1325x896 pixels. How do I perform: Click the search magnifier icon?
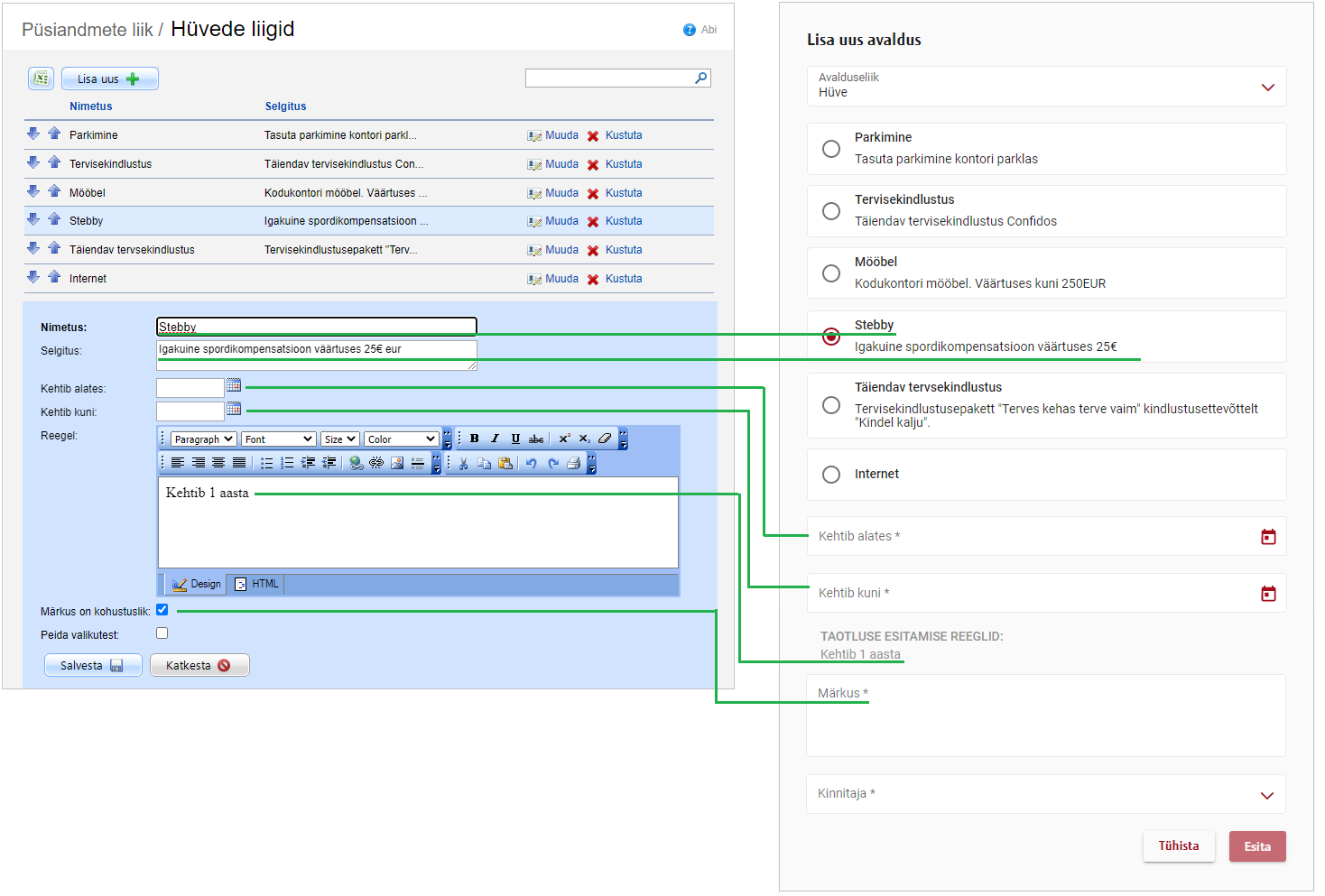tap(700, 79)
